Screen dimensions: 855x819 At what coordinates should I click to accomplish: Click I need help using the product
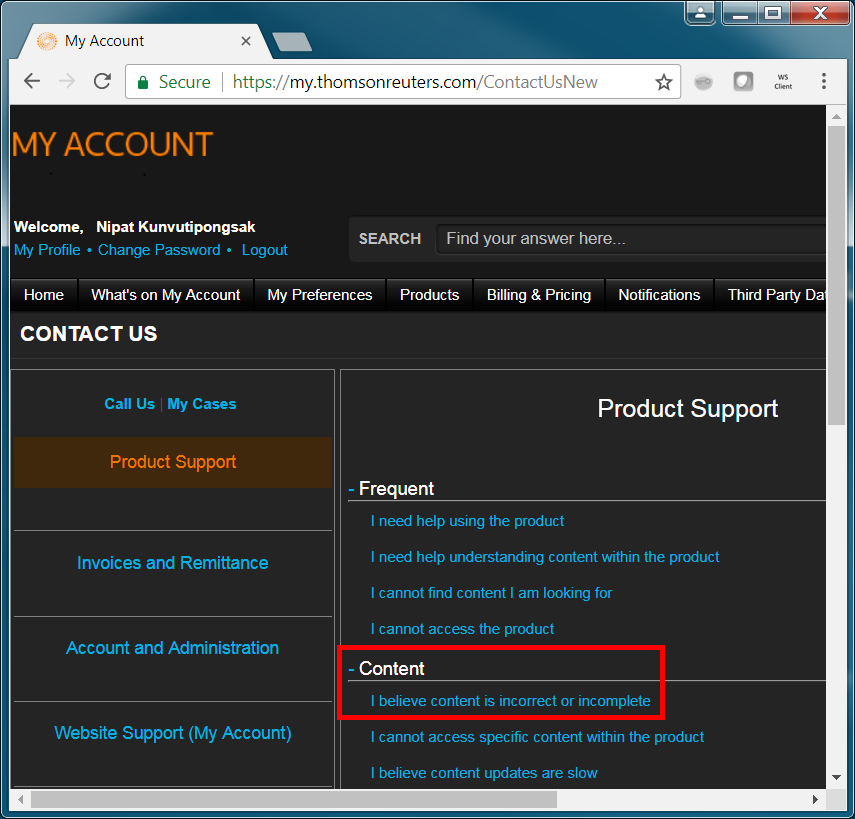467,521
